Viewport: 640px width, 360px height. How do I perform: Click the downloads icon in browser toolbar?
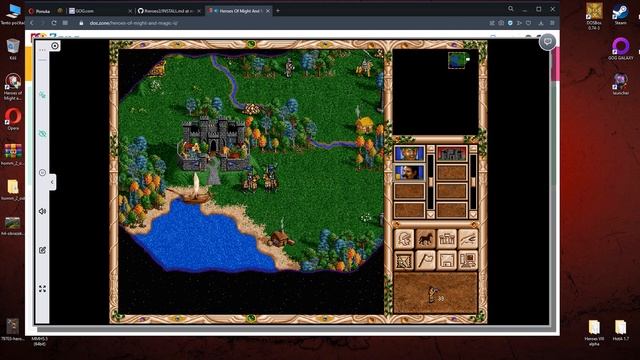541,23
